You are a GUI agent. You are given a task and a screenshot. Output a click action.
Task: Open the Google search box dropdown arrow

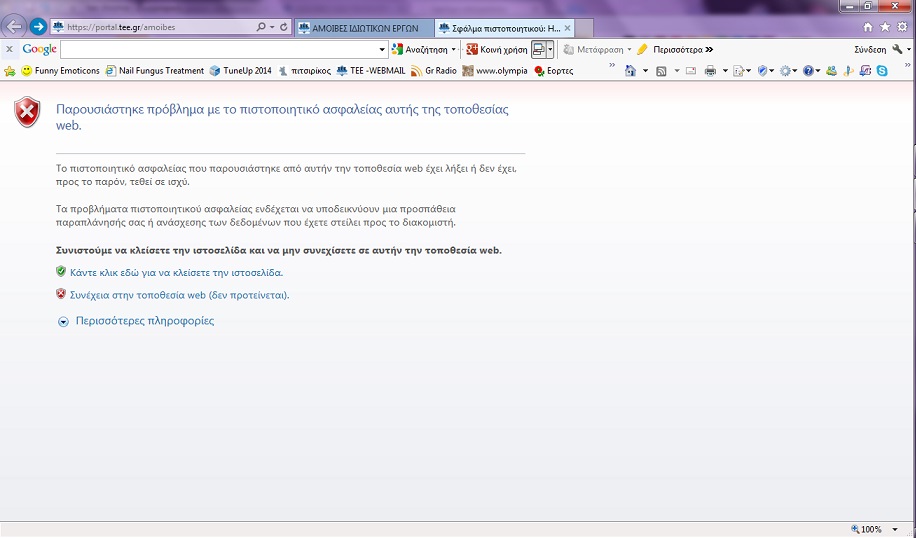382,49
